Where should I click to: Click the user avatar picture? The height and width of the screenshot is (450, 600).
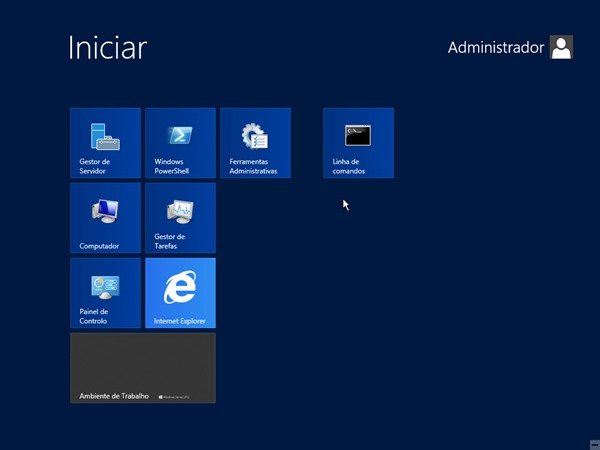561,47
